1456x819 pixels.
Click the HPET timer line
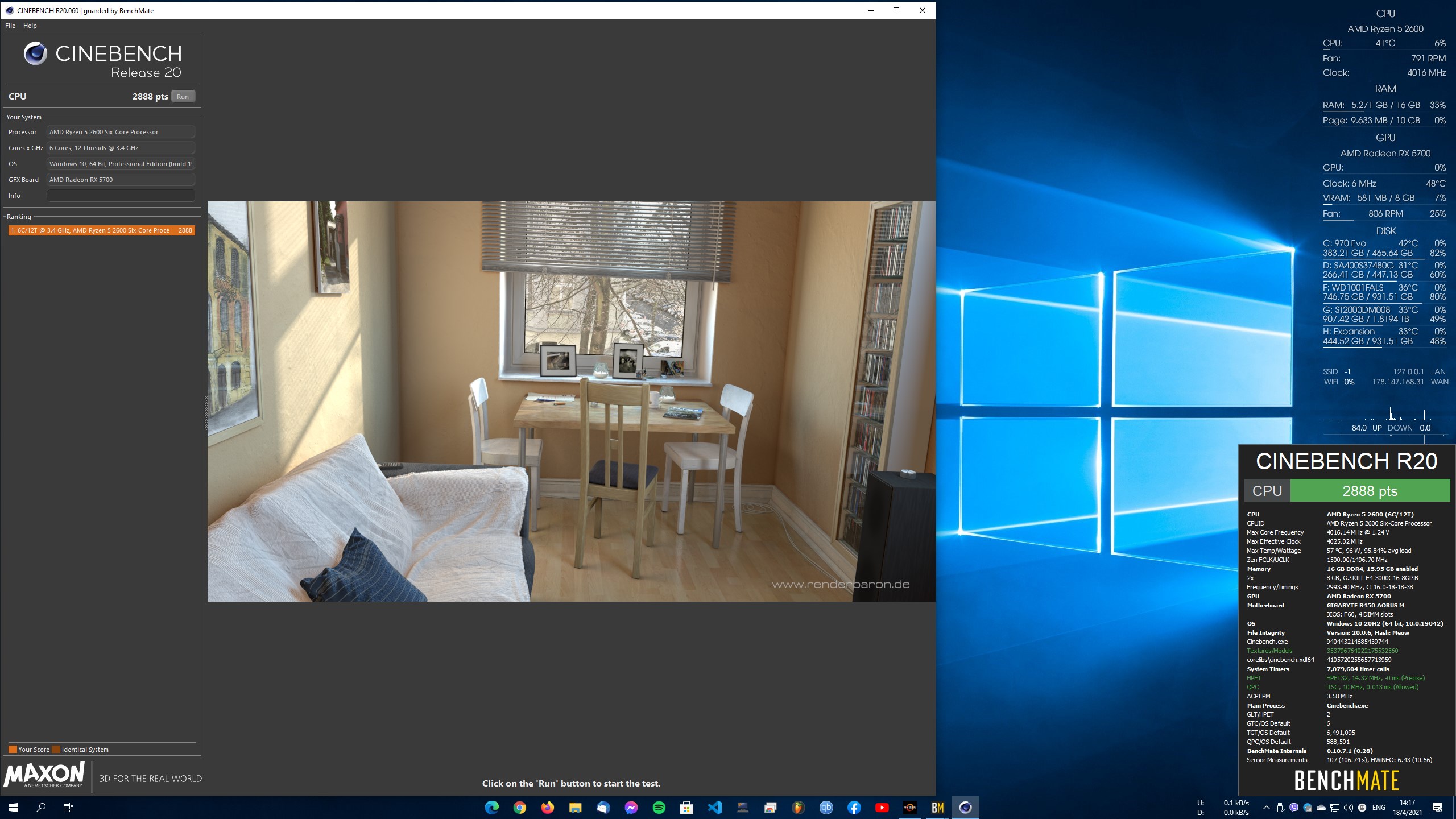click(x=1335, y=678)
